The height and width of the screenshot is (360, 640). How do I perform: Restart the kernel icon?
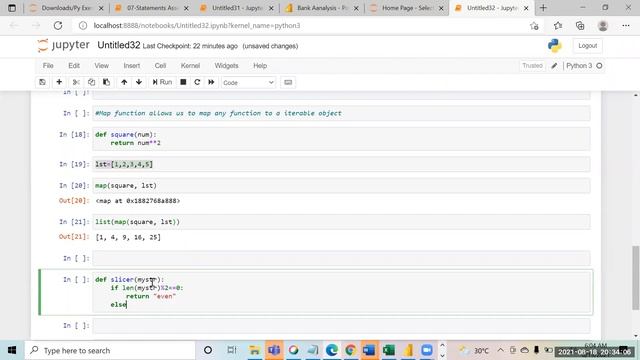click(197, 82)
